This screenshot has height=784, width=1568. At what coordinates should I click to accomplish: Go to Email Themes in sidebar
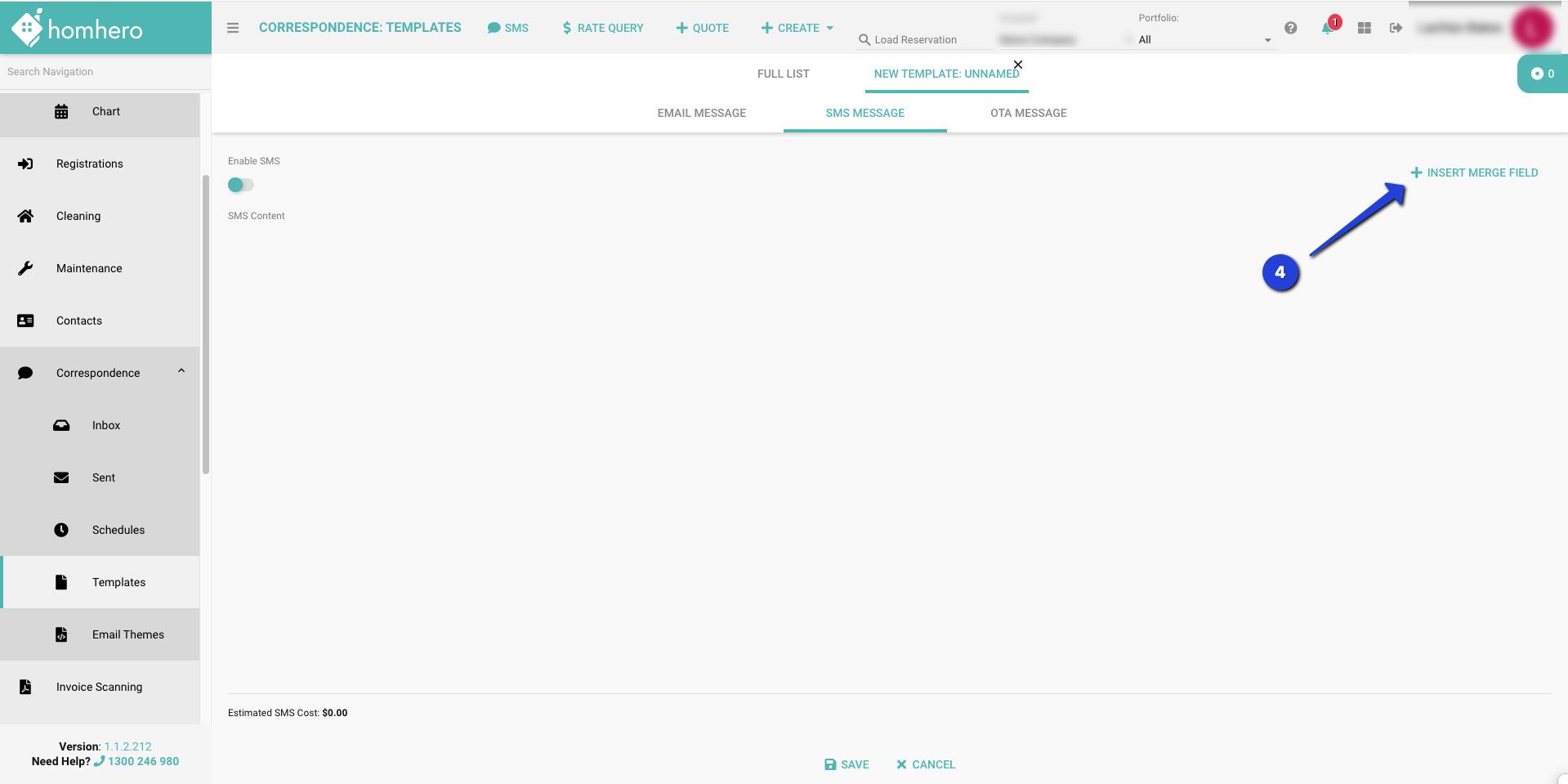(x=127, y=634)
